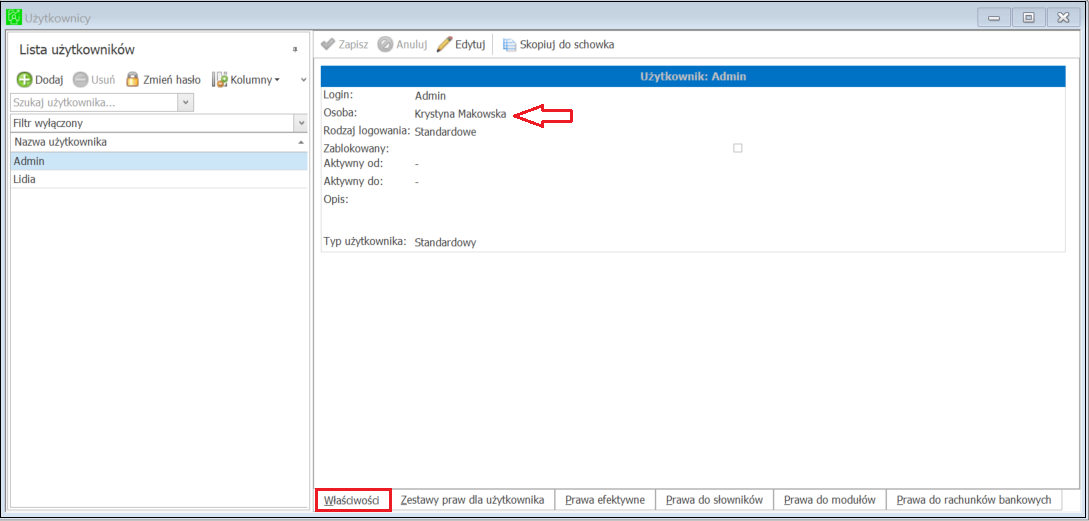
Task: Click the Zapisz checkmark button
Action: tap(344, 44)
